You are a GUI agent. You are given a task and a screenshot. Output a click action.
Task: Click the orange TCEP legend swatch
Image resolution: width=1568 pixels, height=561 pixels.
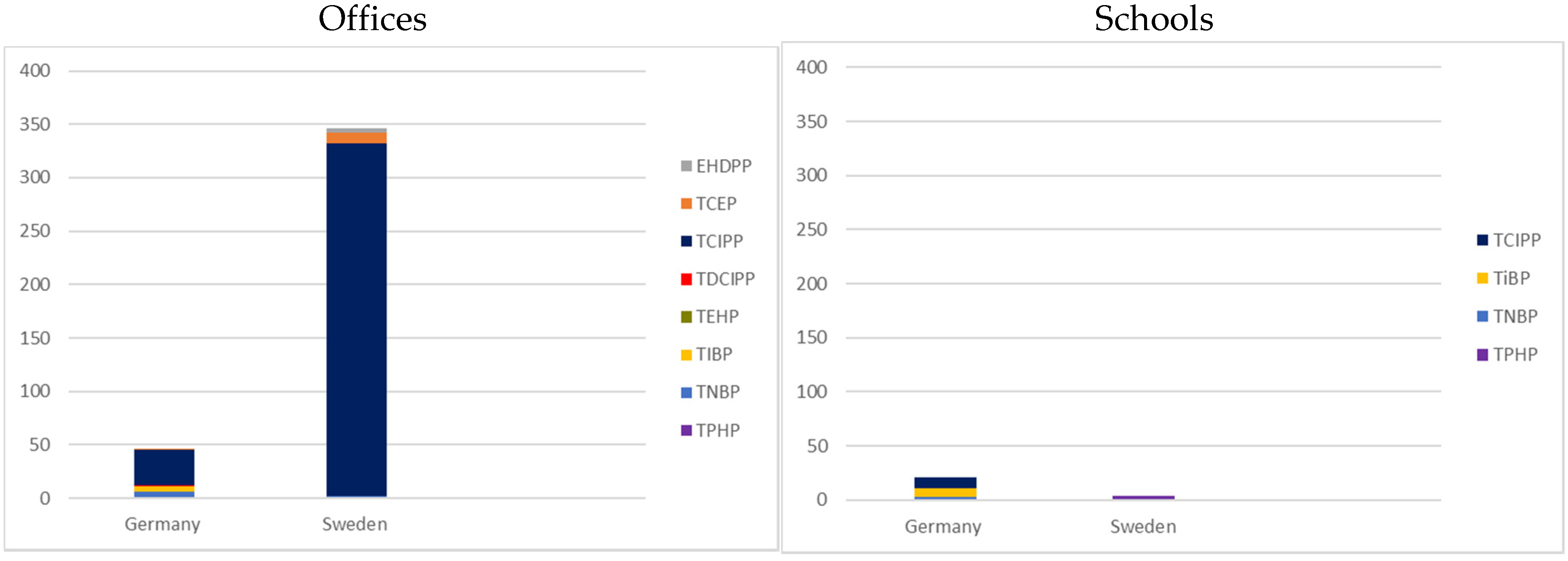[x=686, y=204]
